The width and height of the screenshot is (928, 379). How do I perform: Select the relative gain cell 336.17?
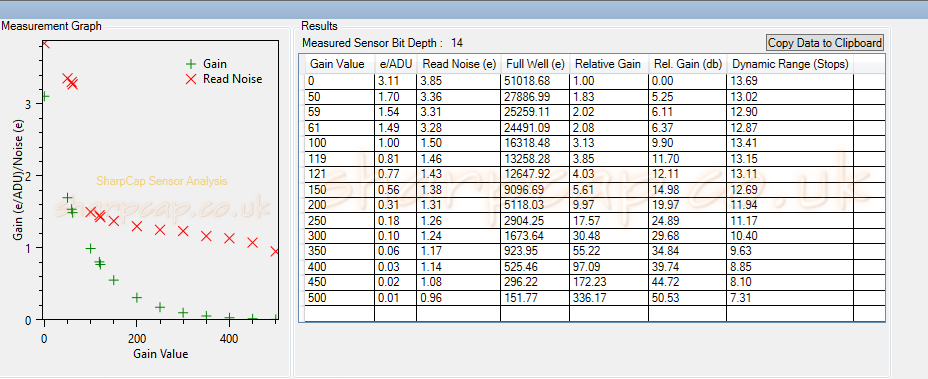[x=609, y=298]
